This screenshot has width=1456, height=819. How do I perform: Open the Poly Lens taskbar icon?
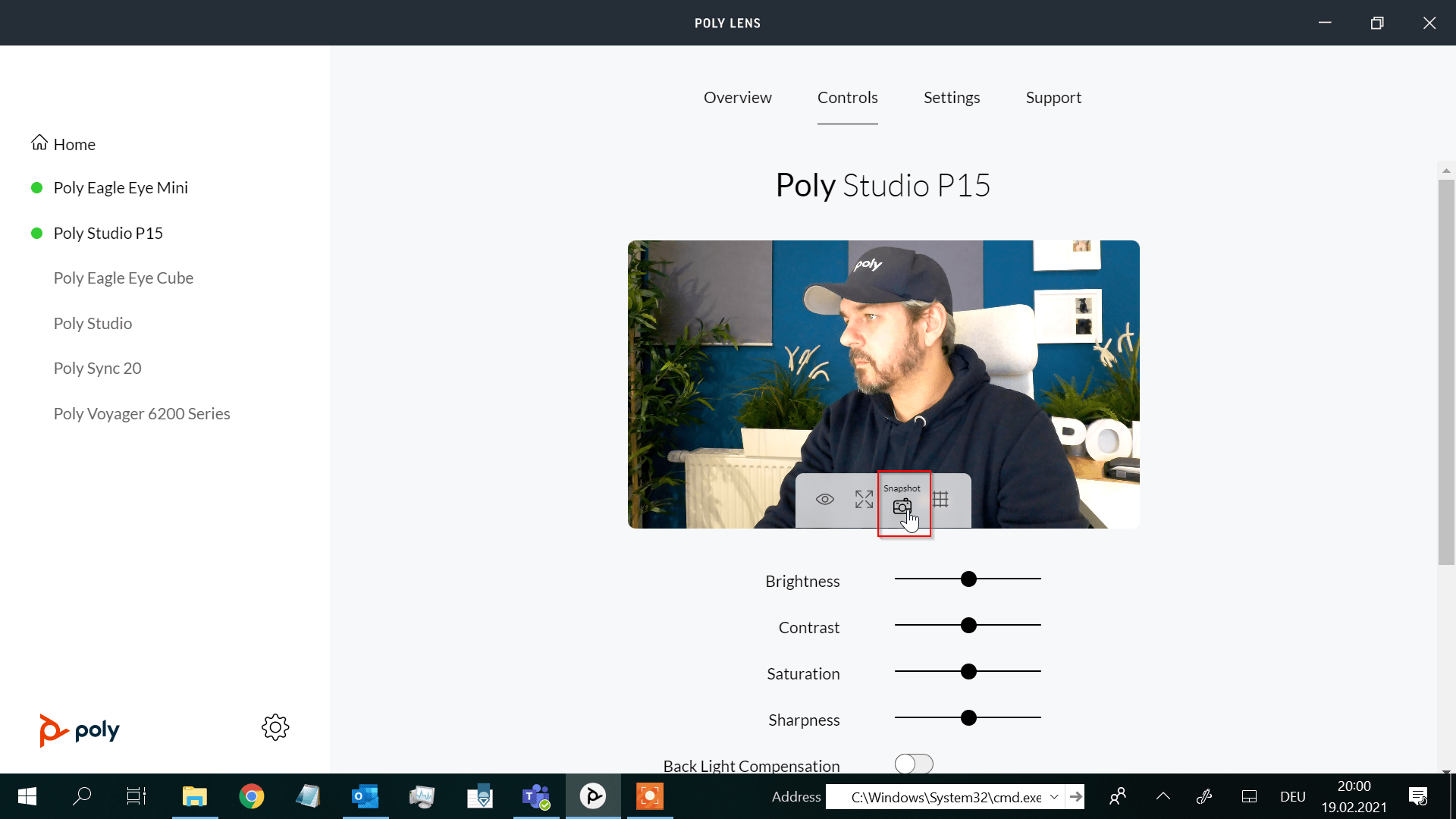(x=593, y=796)
